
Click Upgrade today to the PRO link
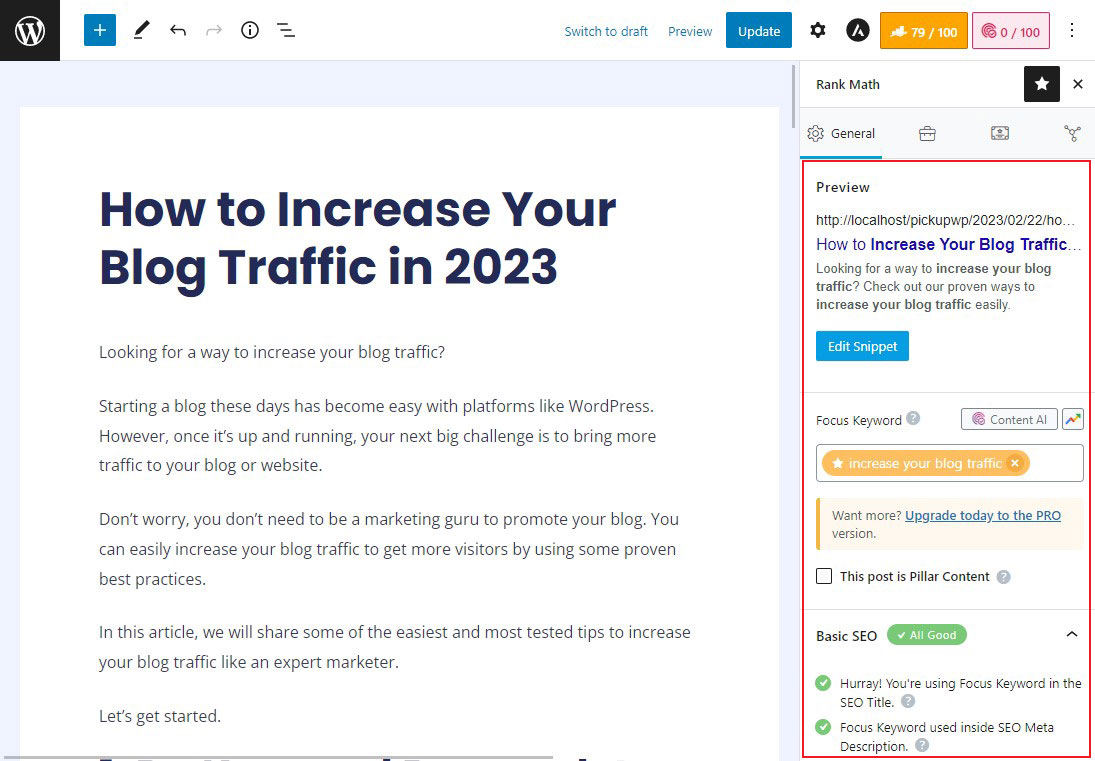click(x=983, y=515)
